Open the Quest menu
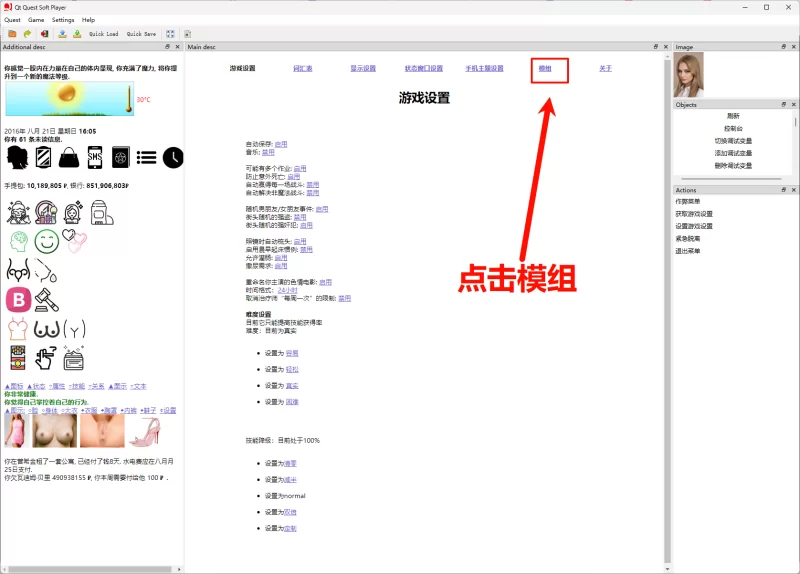Image resolution: width=800 pixels, height=574 pixels. click(x=12, y=20)
